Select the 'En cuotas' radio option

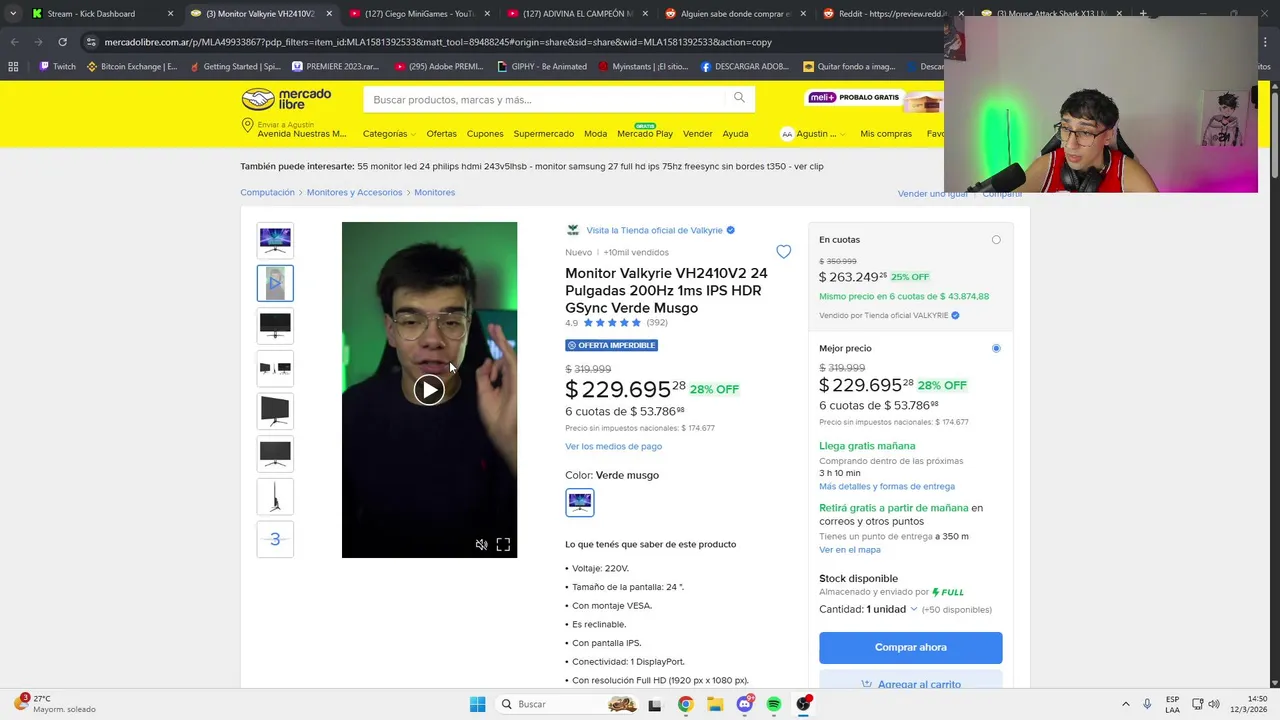[x=996, y=240]
